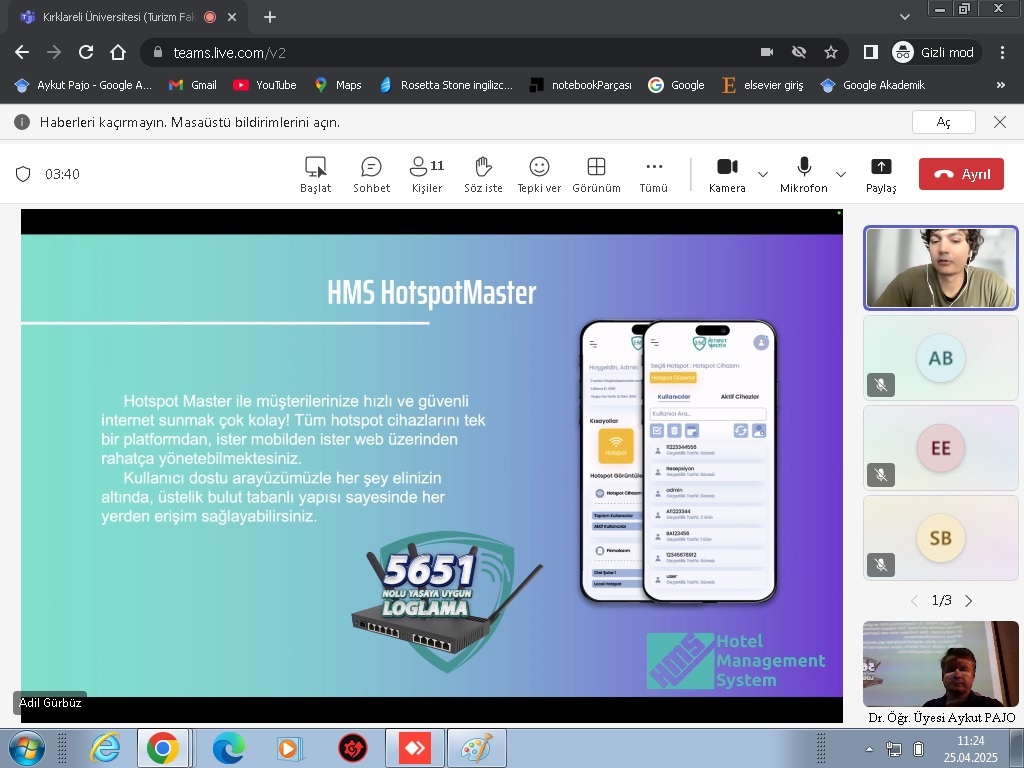Show more bookmarks overflow chevron
This screenshot has width=1024, height=768.
[1000, 85]
